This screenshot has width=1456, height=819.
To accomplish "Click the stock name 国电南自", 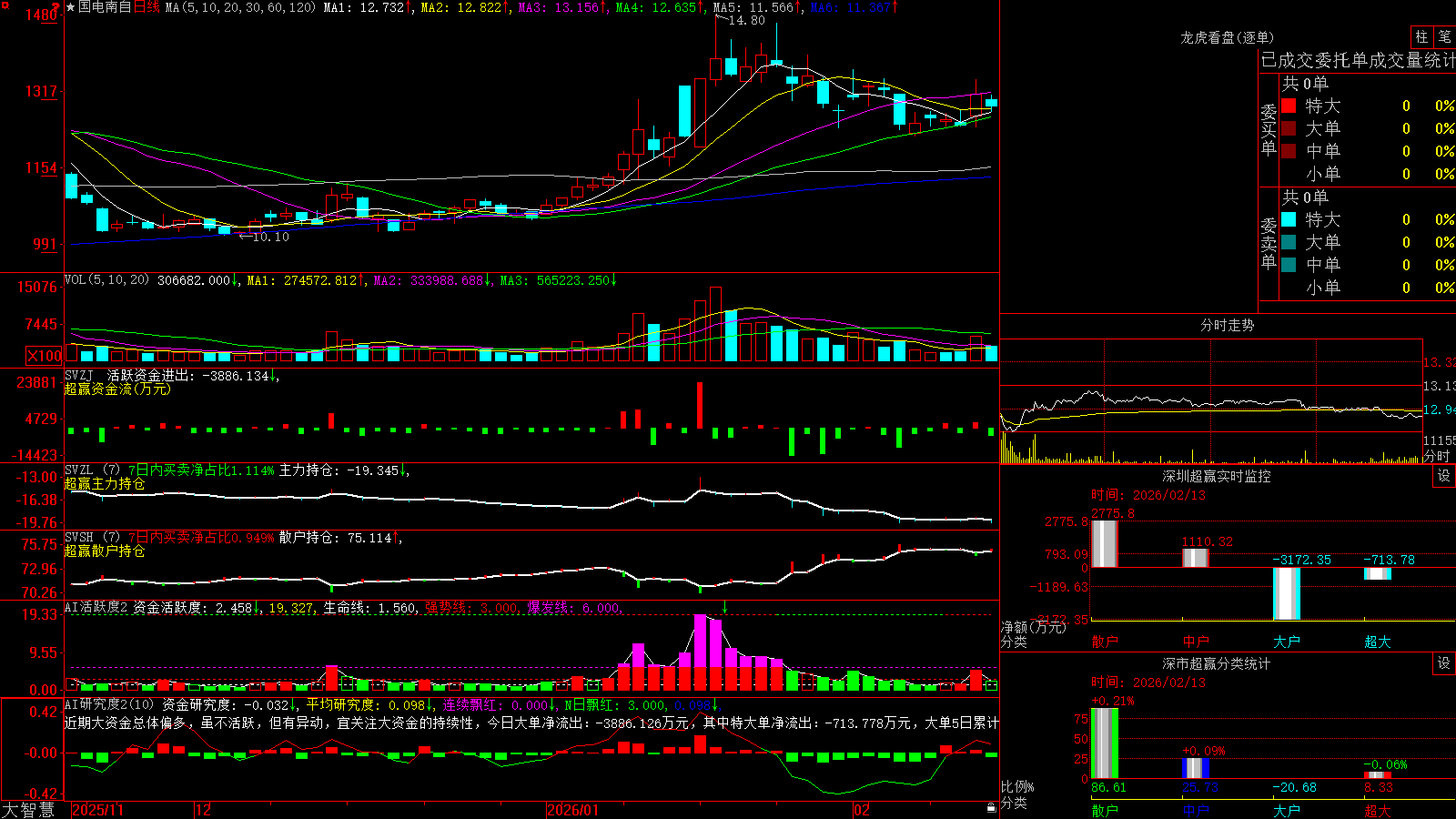I will [x=105, y=7].
